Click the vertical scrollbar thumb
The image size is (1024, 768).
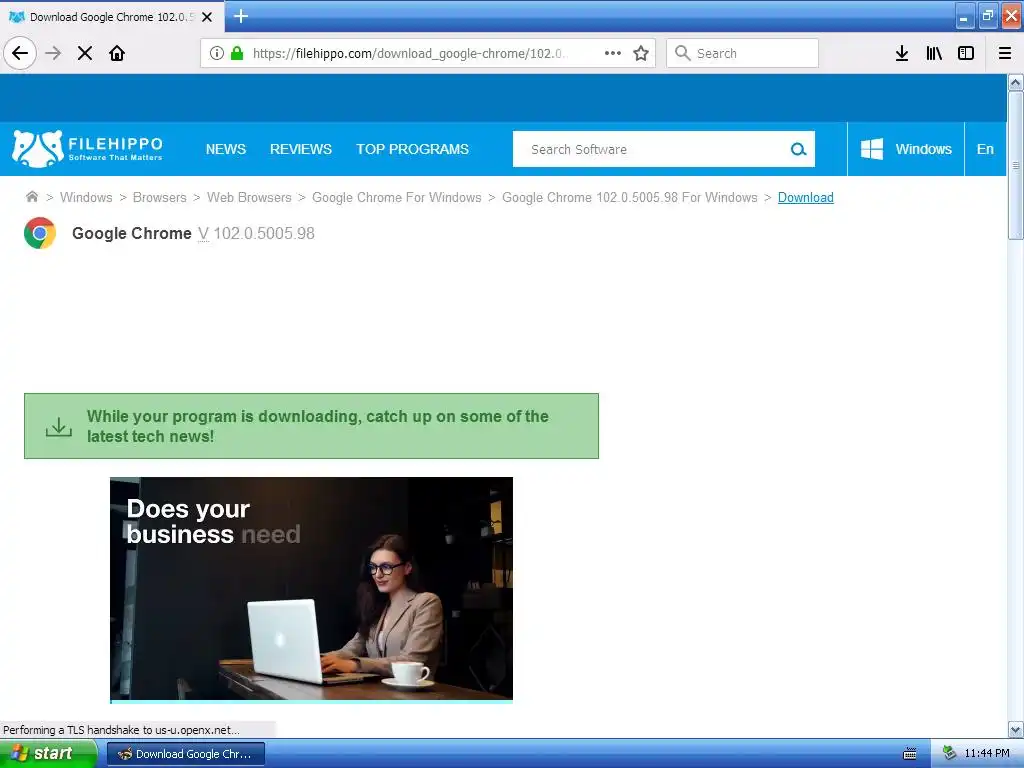pos(1015,166)
